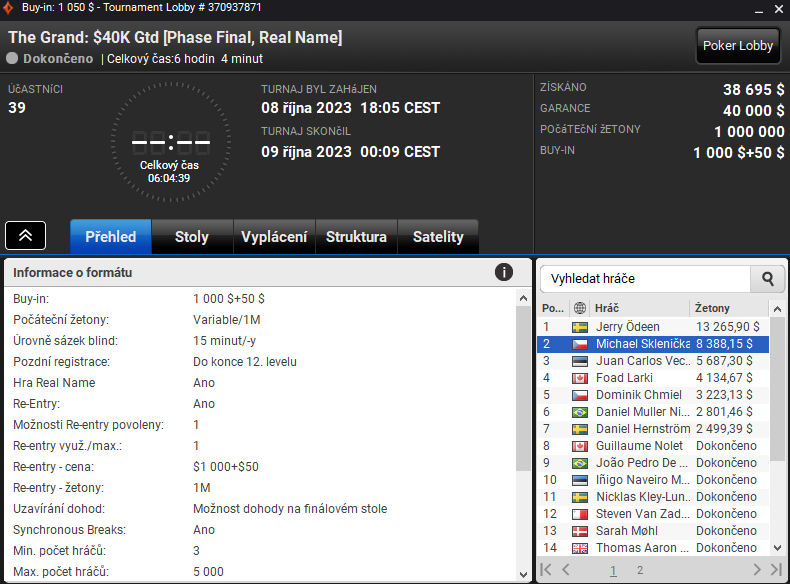Click the info icon beside Informace o formátu

tap(503, 273)
